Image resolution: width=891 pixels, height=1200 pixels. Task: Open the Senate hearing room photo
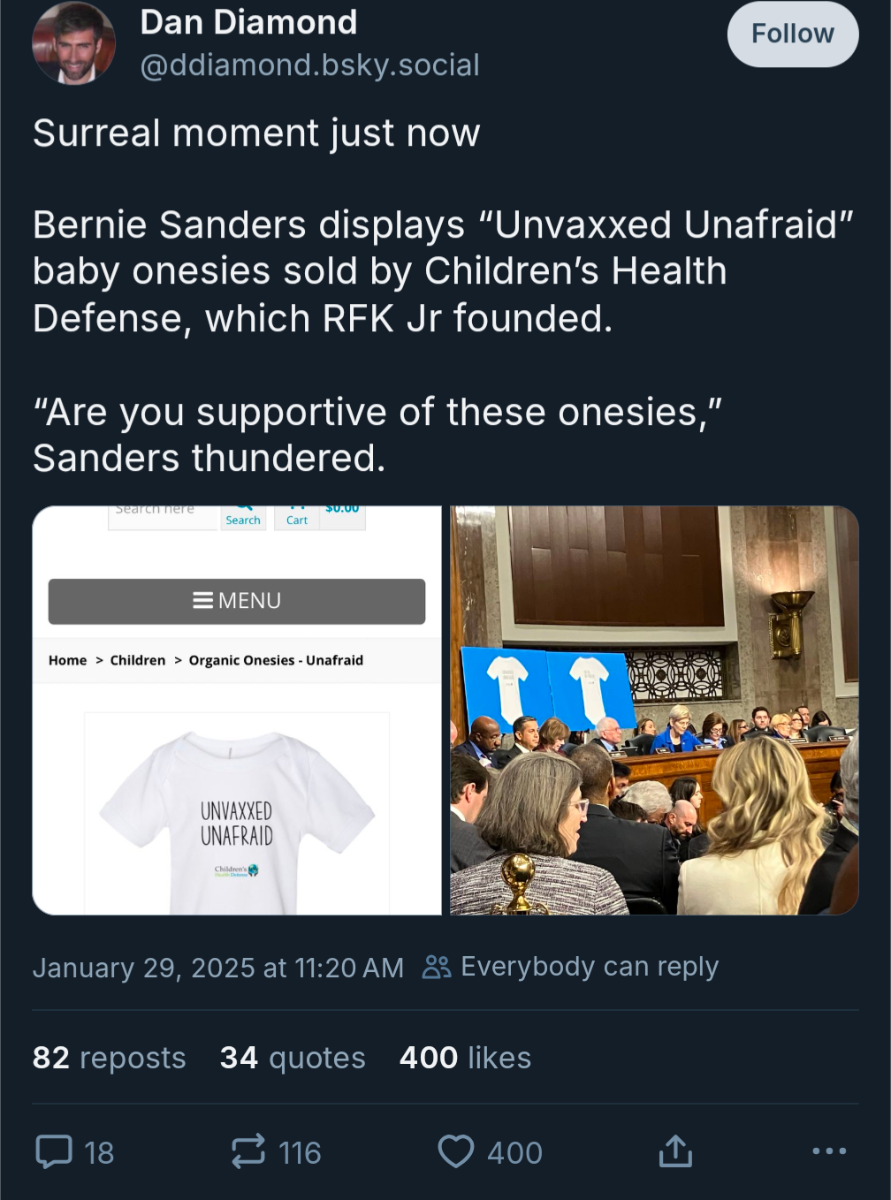click(x=654, y=710)
